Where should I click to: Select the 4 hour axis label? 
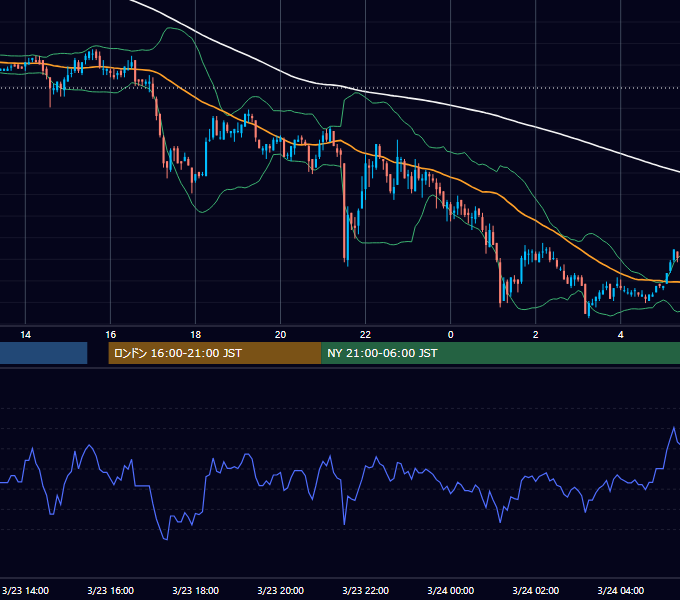[621, 335]
